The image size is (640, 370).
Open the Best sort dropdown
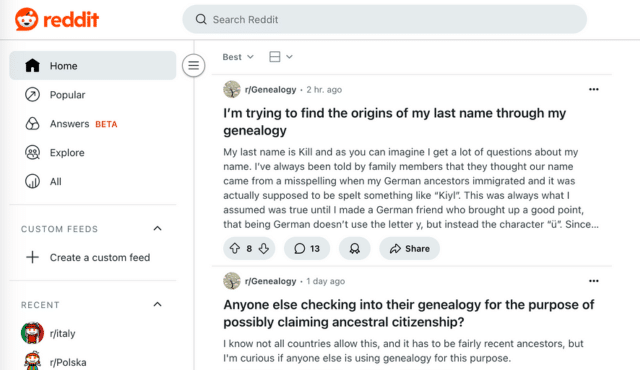coord(238,57)
